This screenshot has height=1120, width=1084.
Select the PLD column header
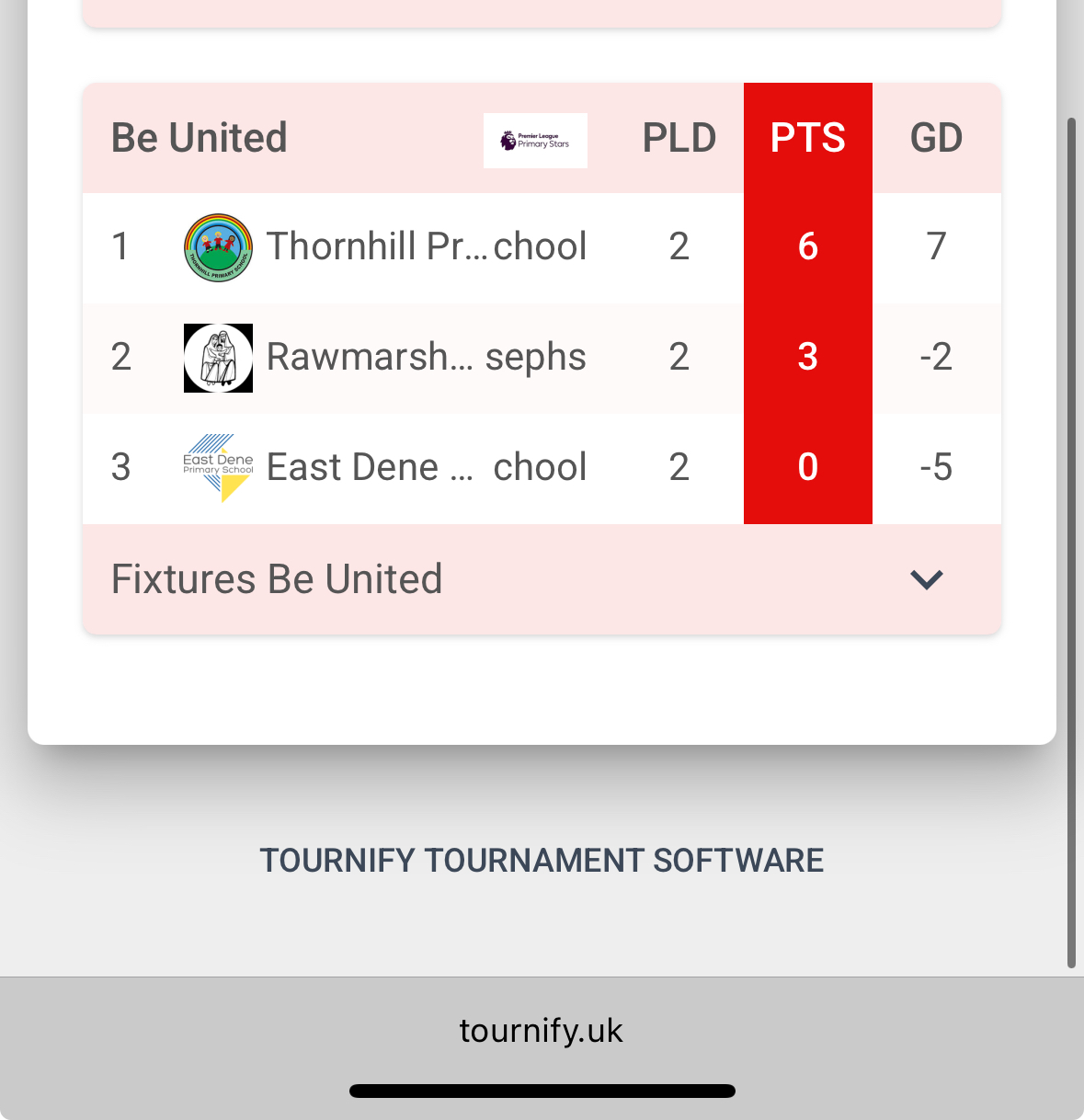click(679, 138)
